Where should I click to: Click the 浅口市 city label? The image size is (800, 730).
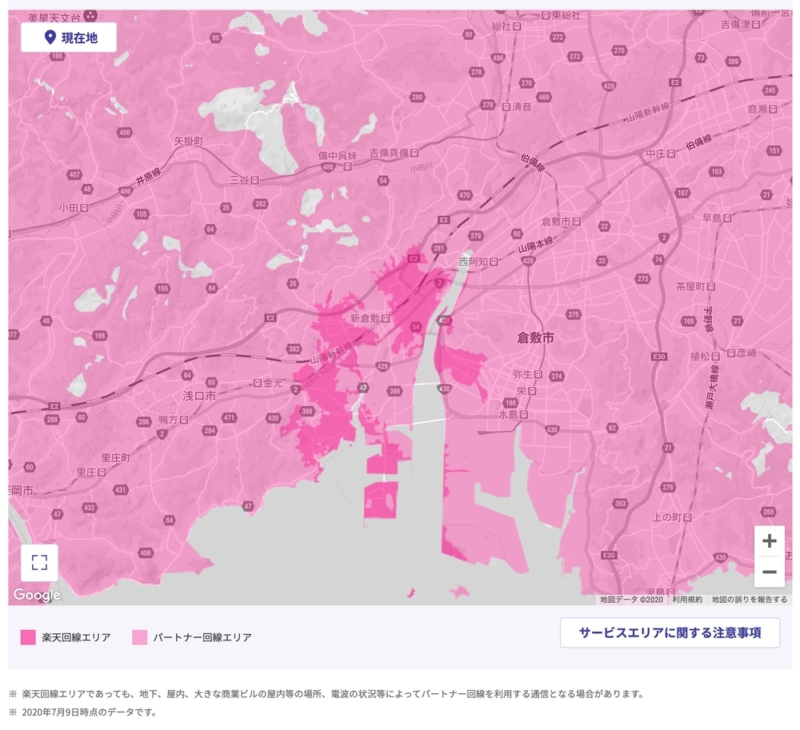[x=199, y=396]
